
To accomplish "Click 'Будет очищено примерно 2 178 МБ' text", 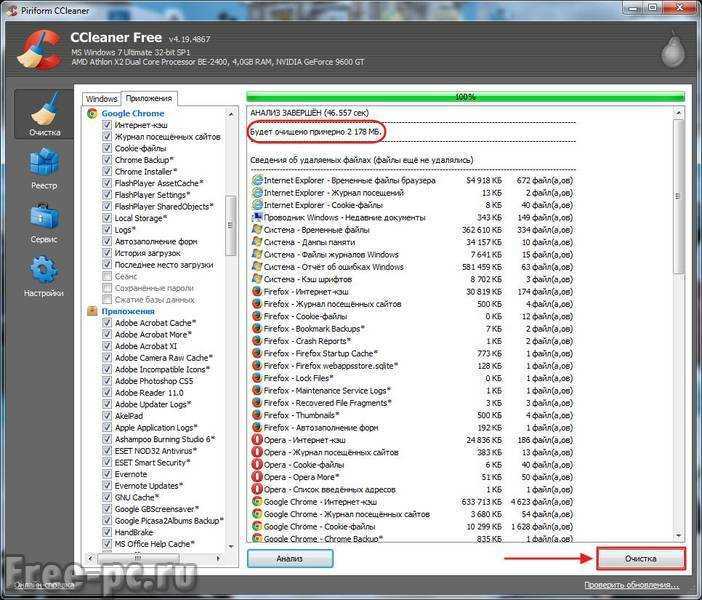I will point(316,132).
